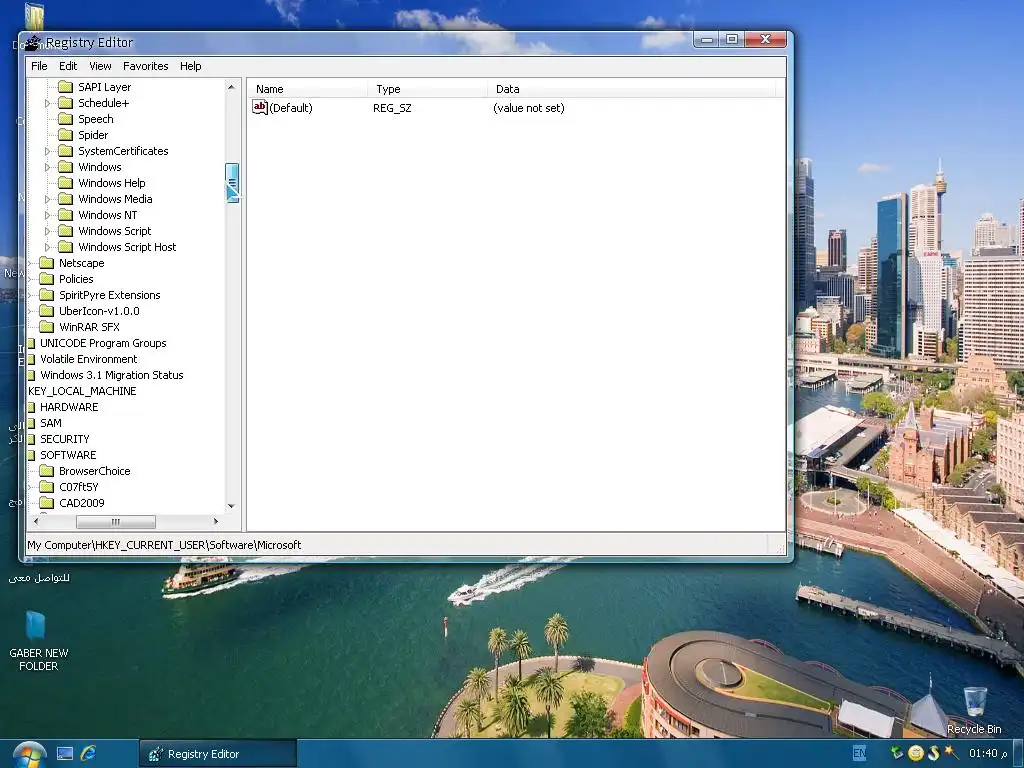Click the Windows Start orb
Screen dimensions: 1024x768
(x=29, y=754)
